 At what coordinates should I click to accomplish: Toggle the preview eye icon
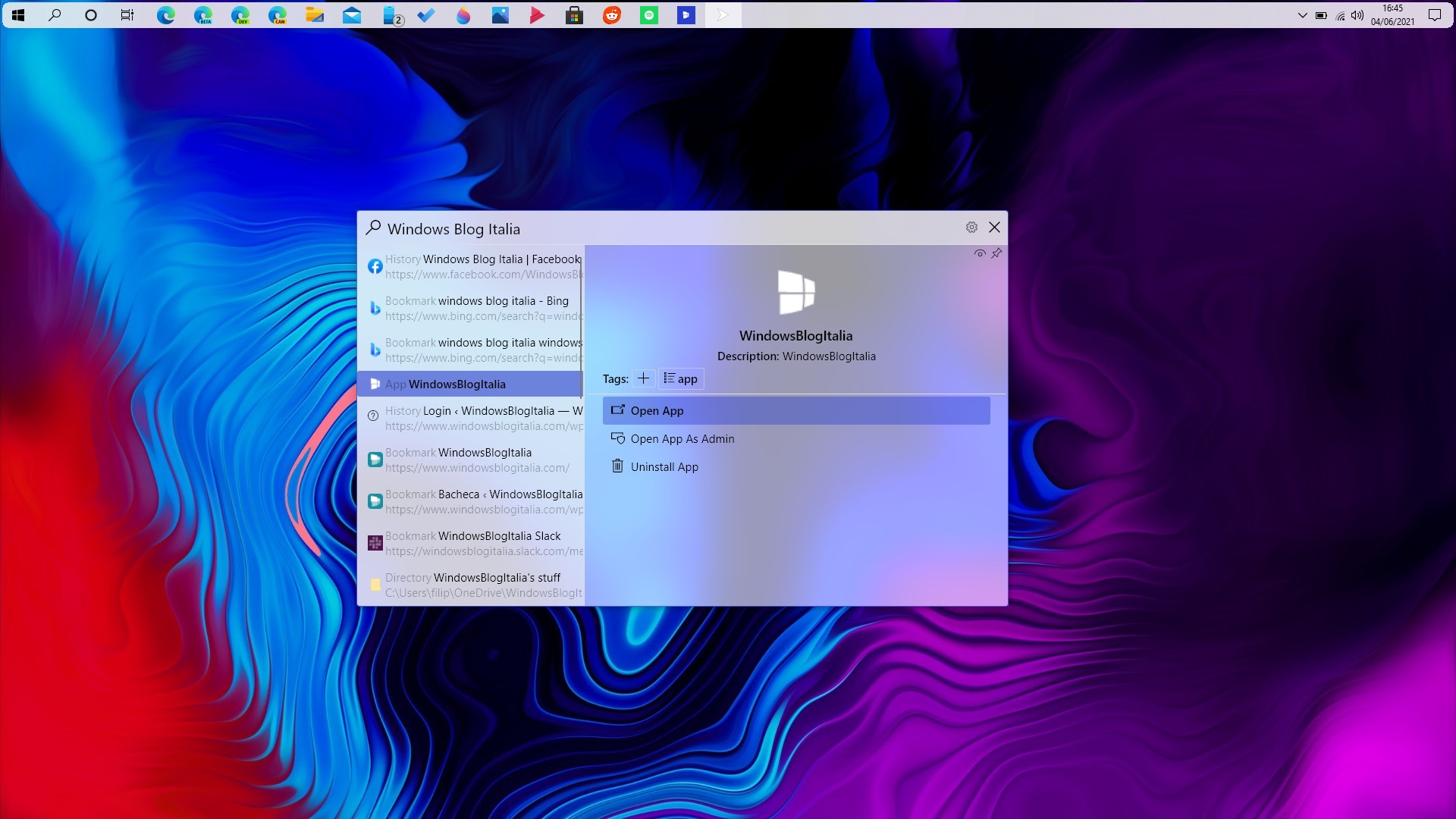pos(980,253)
